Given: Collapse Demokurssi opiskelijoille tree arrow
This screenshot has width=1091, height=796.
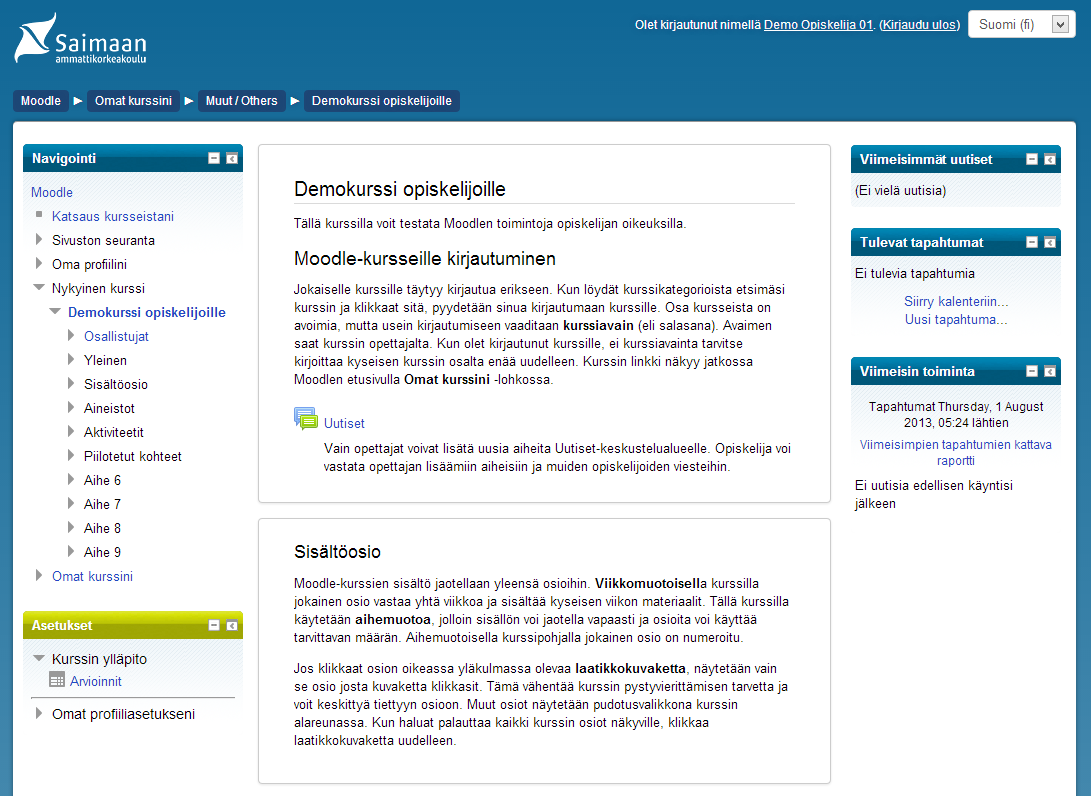Looking at the screenshot, I should coord(55,312).
